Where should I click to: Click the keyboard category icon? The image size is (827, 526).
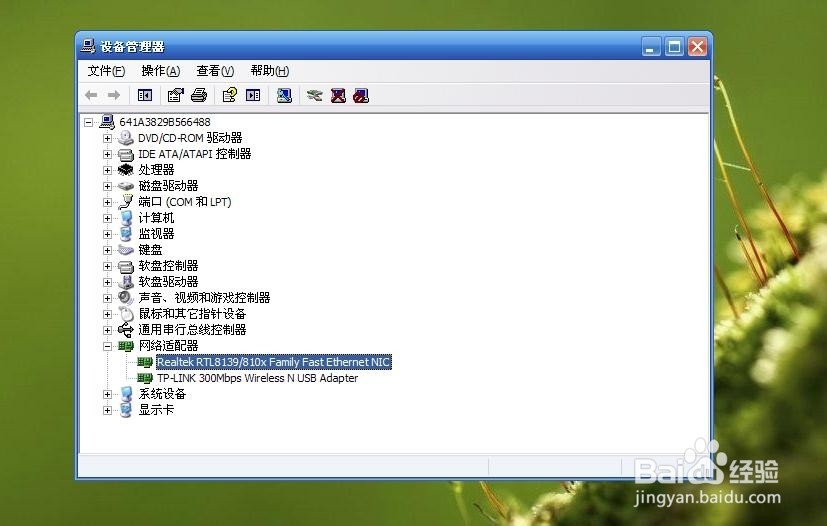click(126, 250)
